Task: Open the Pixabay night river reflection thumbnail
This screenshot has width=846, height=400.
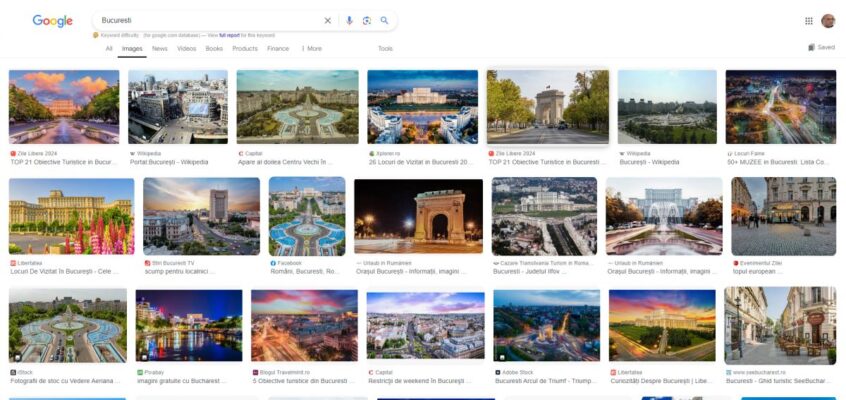Action: coord(189,326)
